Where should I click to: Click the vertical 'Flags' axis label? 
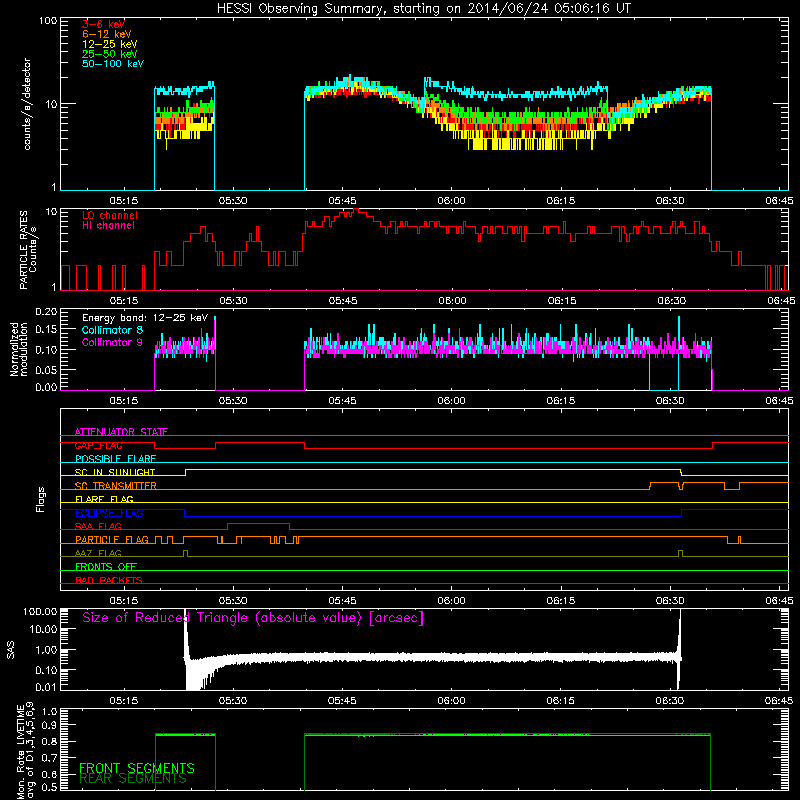tap(41, 499)
